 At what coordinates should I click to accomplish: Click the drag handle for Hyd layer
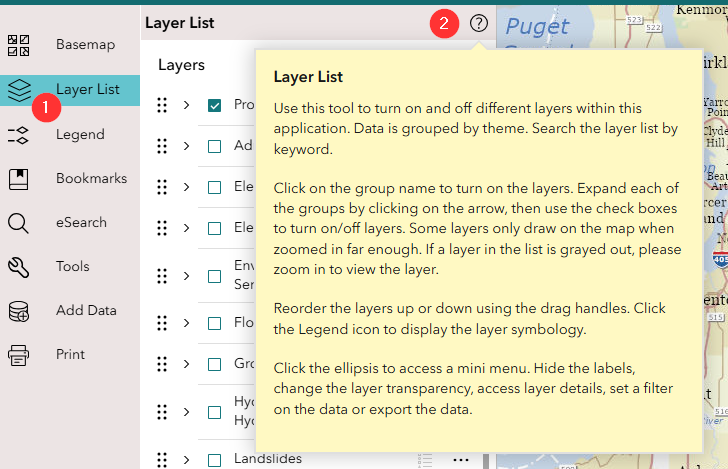pyautogui.click(x=162, y=412)
